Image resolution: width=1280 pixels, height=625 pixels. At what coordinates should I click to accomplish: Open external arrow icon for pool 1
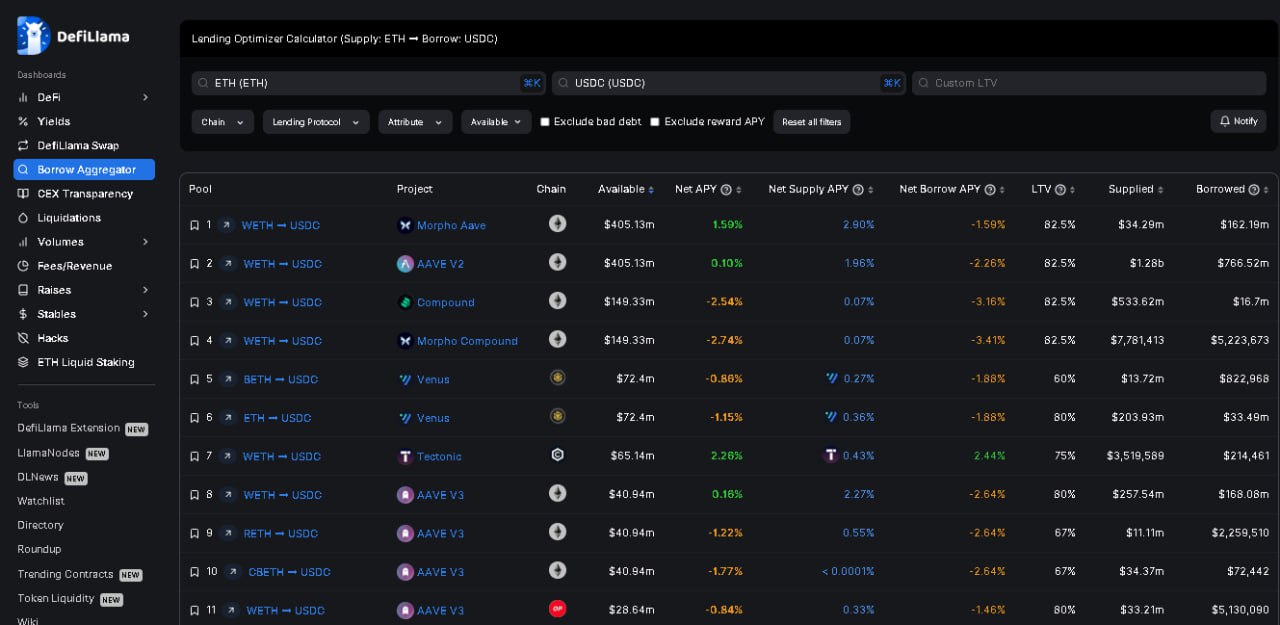pyautogui.click(x=227, y=225)
